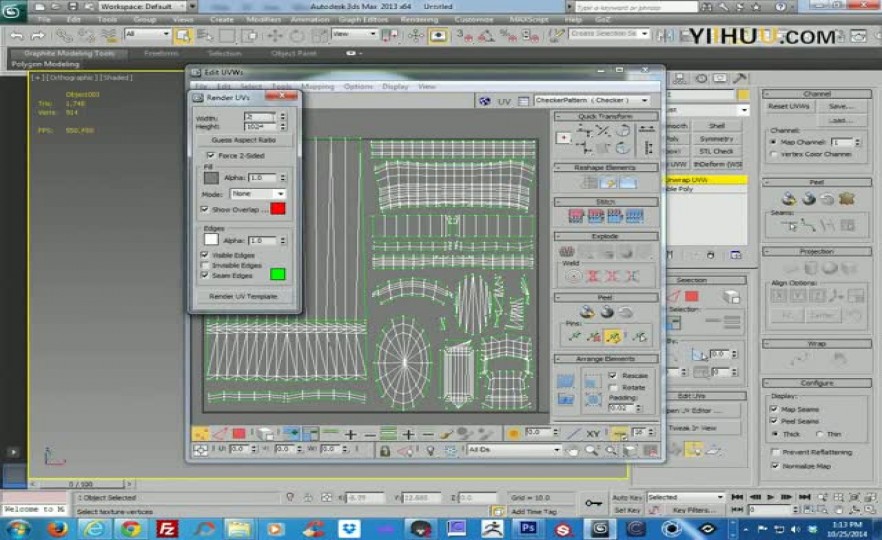The width and height of the screenshot is (882, 540).
Task: Collapse the Arrange Elements rollout
Action: [605, 359]
